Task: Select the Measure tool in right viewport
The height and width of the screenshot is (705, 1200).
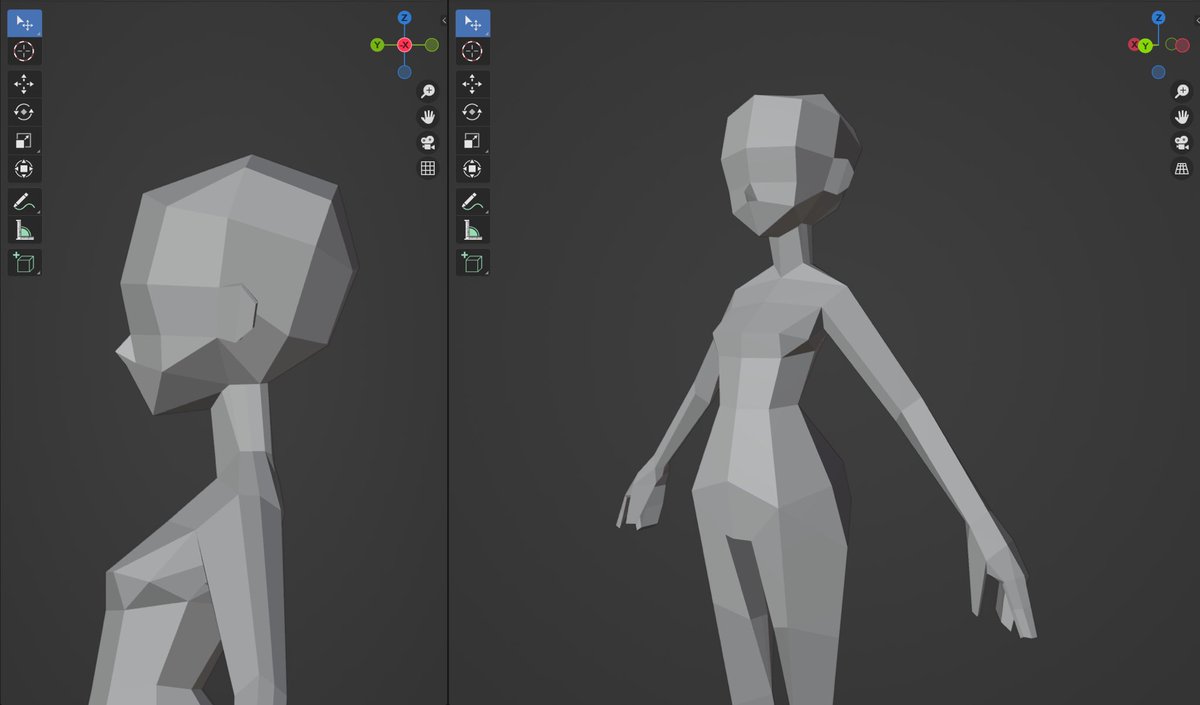Action: pos(472,231)
